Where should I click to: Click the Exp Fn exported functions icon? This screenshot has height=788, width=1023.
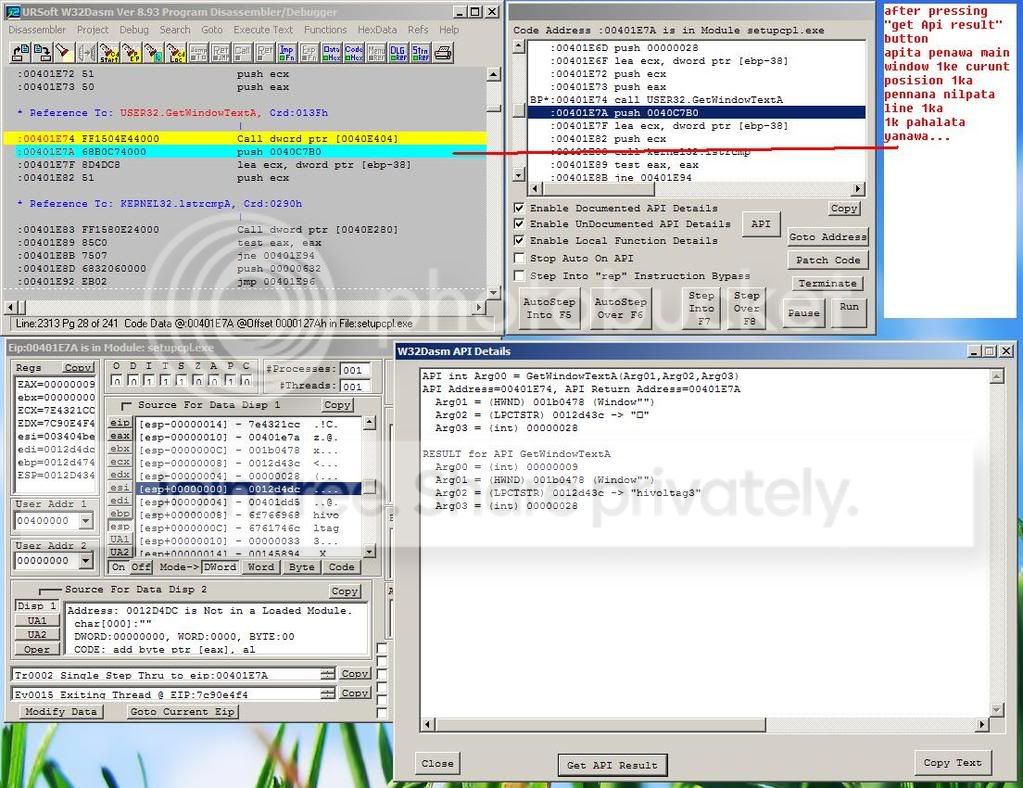pos(309,52)
